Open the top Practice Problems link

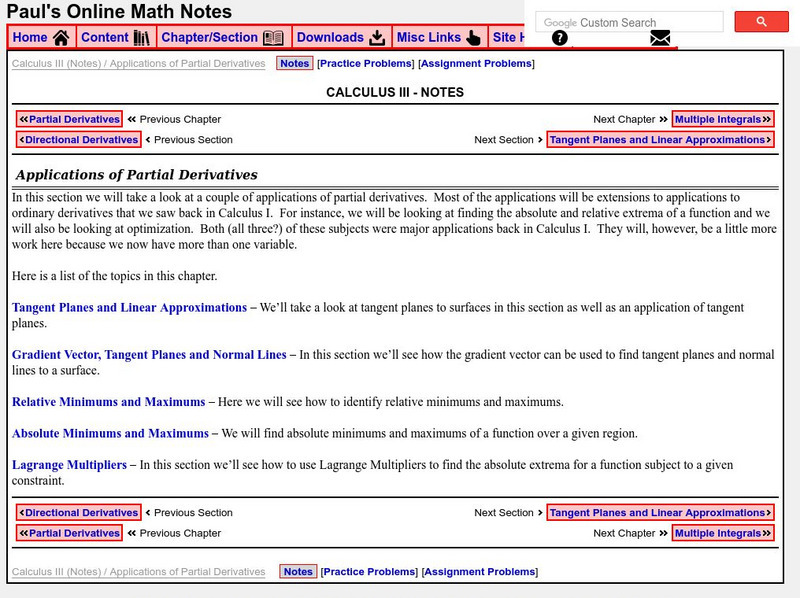[x=366, y=63]
